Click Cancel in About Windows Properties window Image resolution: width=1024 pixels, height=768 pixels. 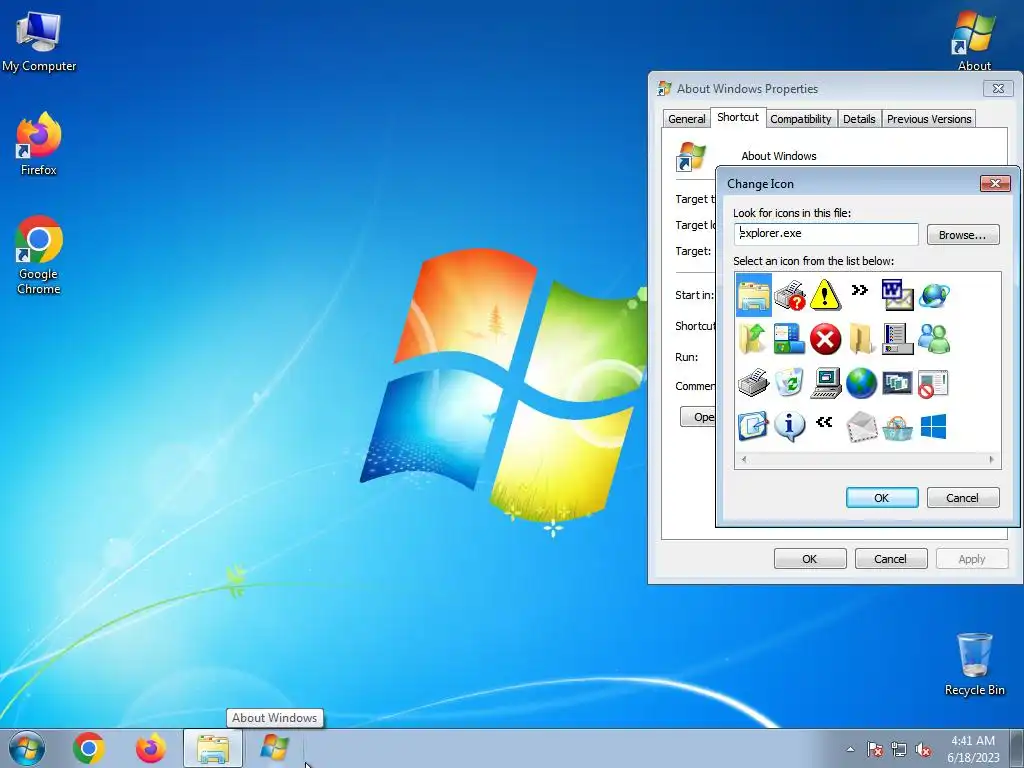tap(891, 559)
